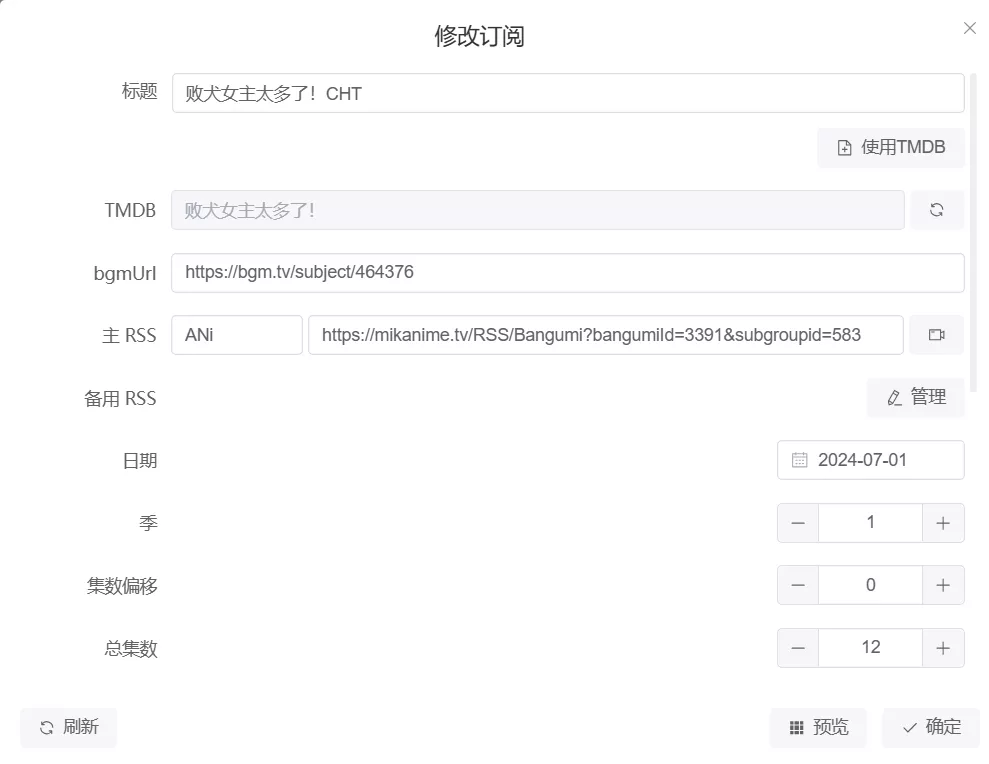
Task: Select the main RSS mikanime URL field
Action: coord(605,335)
